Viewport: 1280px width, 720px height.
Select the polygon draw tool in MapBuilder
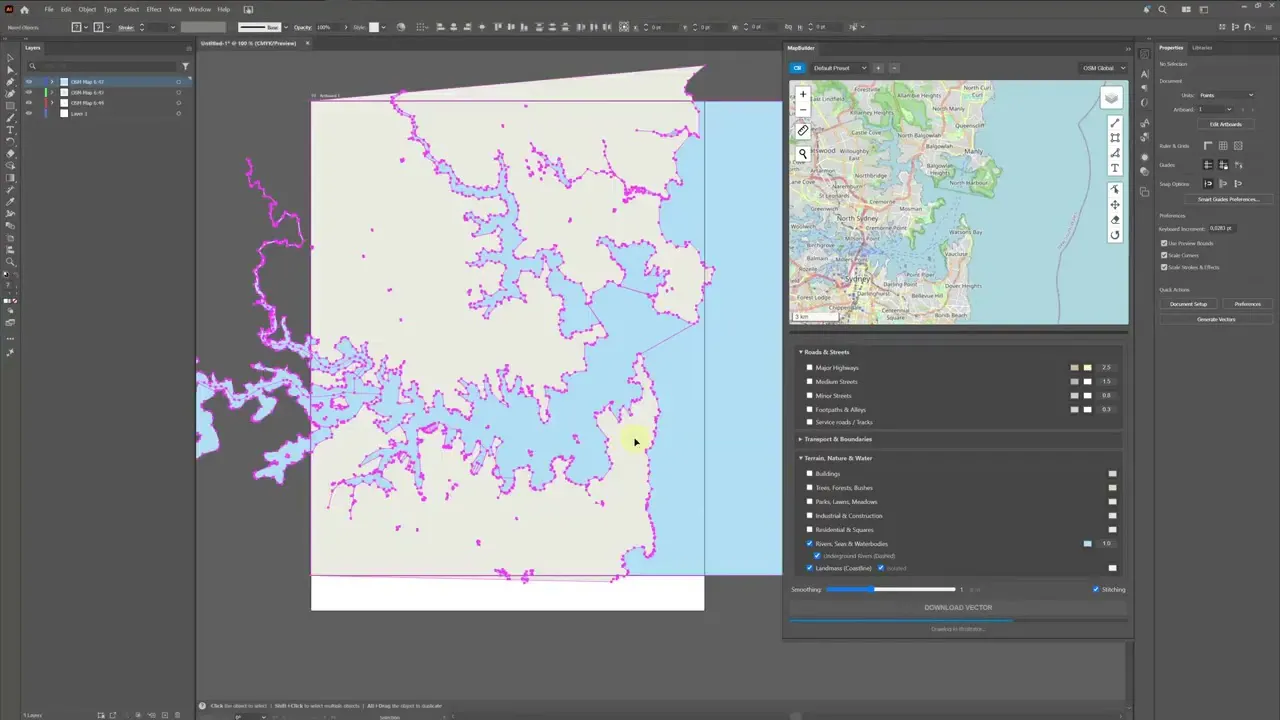1115,153
